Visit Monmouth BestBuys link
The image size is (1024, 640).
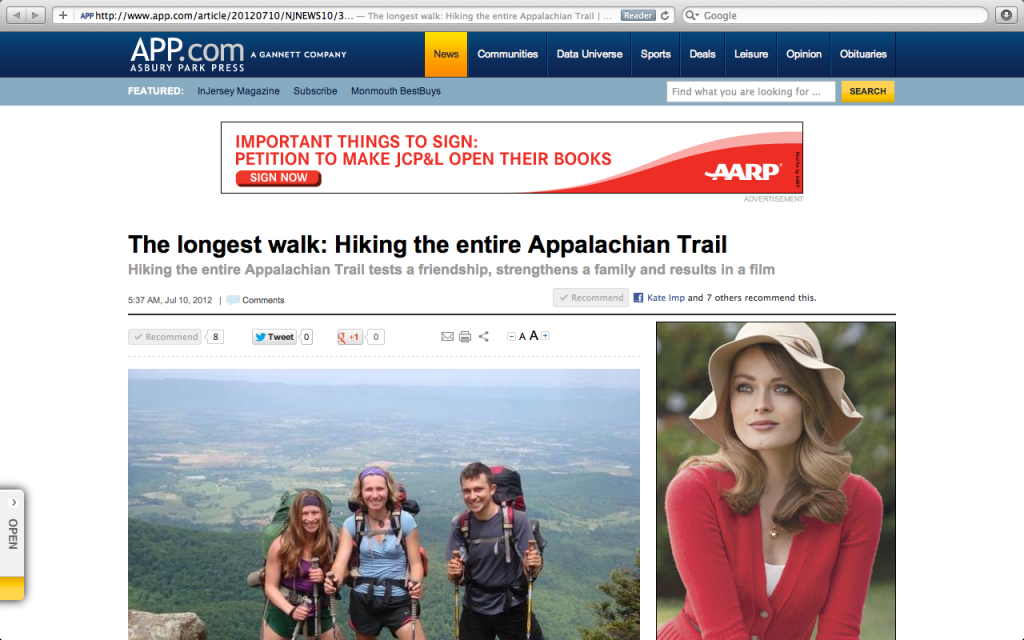396,91
